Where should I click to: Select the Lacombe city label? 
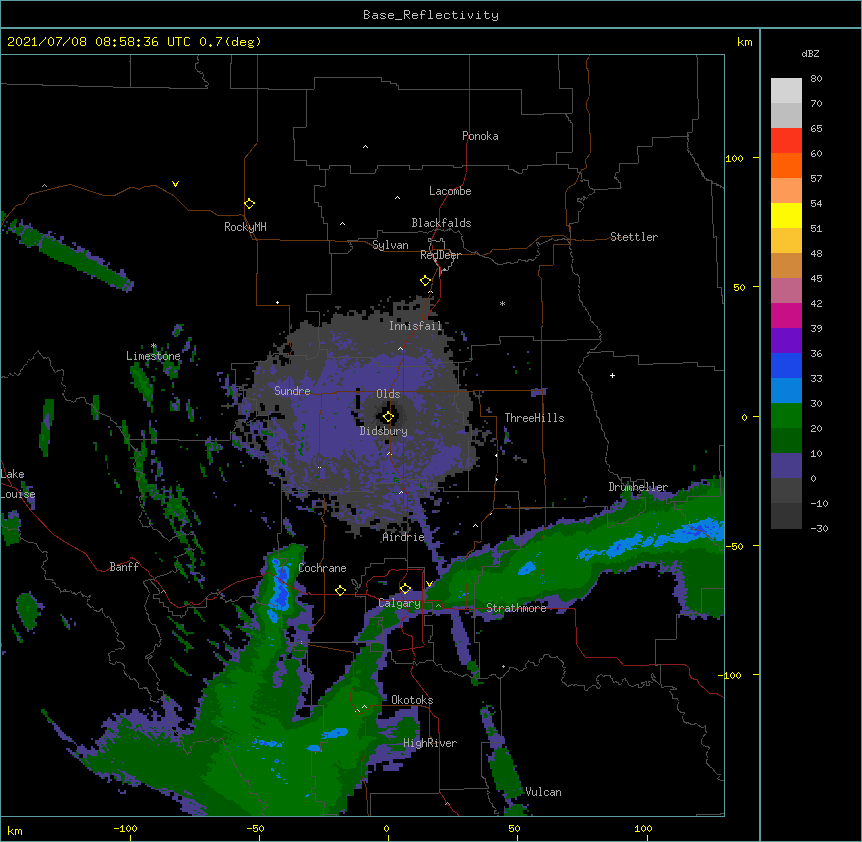(450, 191)
